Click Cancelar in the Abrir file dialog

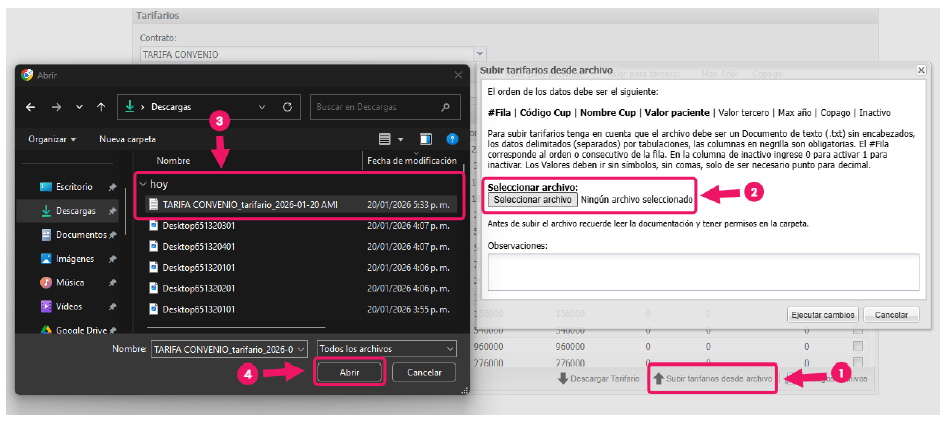[424, 373]
